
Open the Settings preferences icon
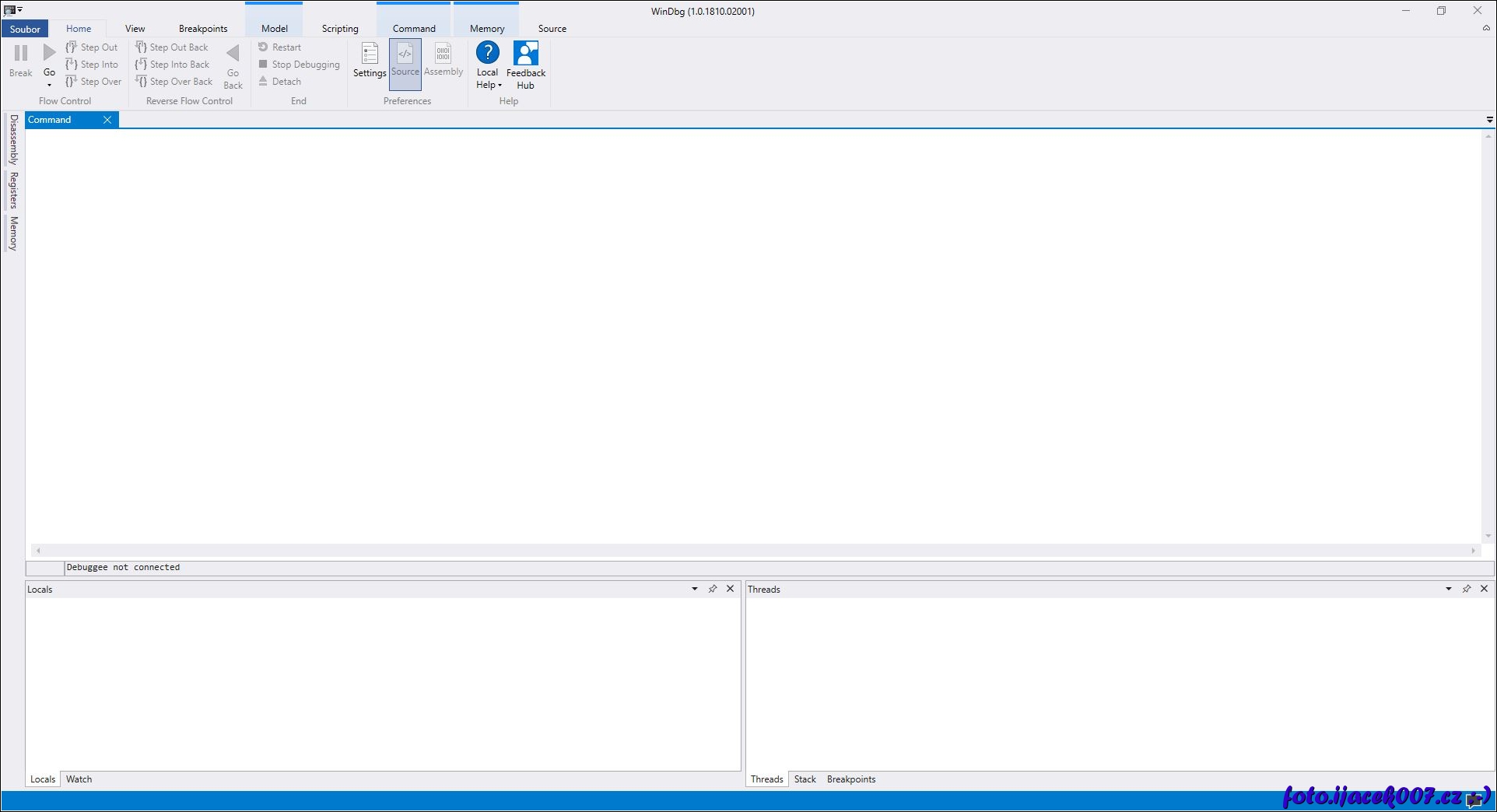pyautogui.click(x=370, y=54)
